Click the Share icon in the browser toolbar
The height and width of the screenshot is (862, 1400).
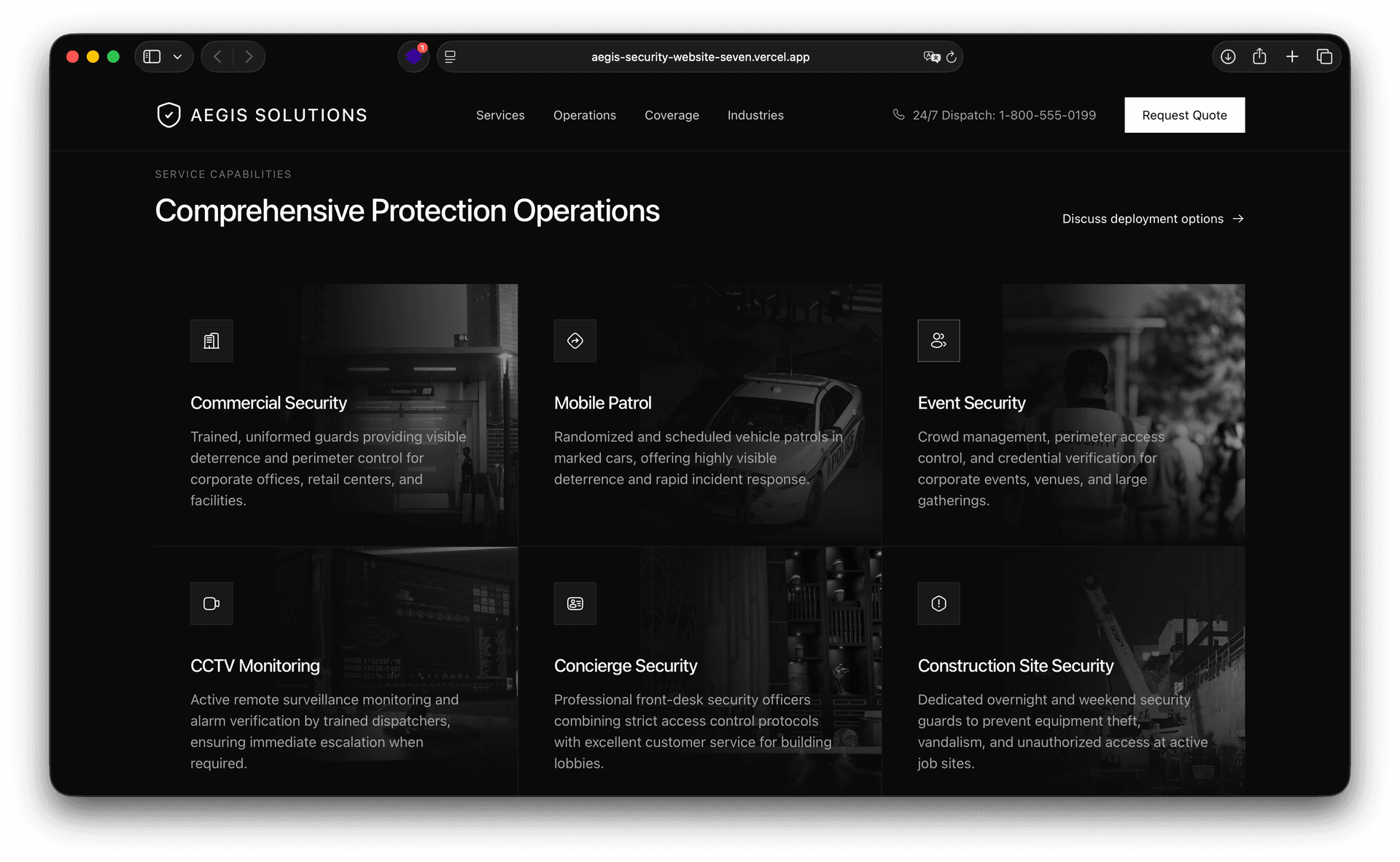click(1259, 56)
